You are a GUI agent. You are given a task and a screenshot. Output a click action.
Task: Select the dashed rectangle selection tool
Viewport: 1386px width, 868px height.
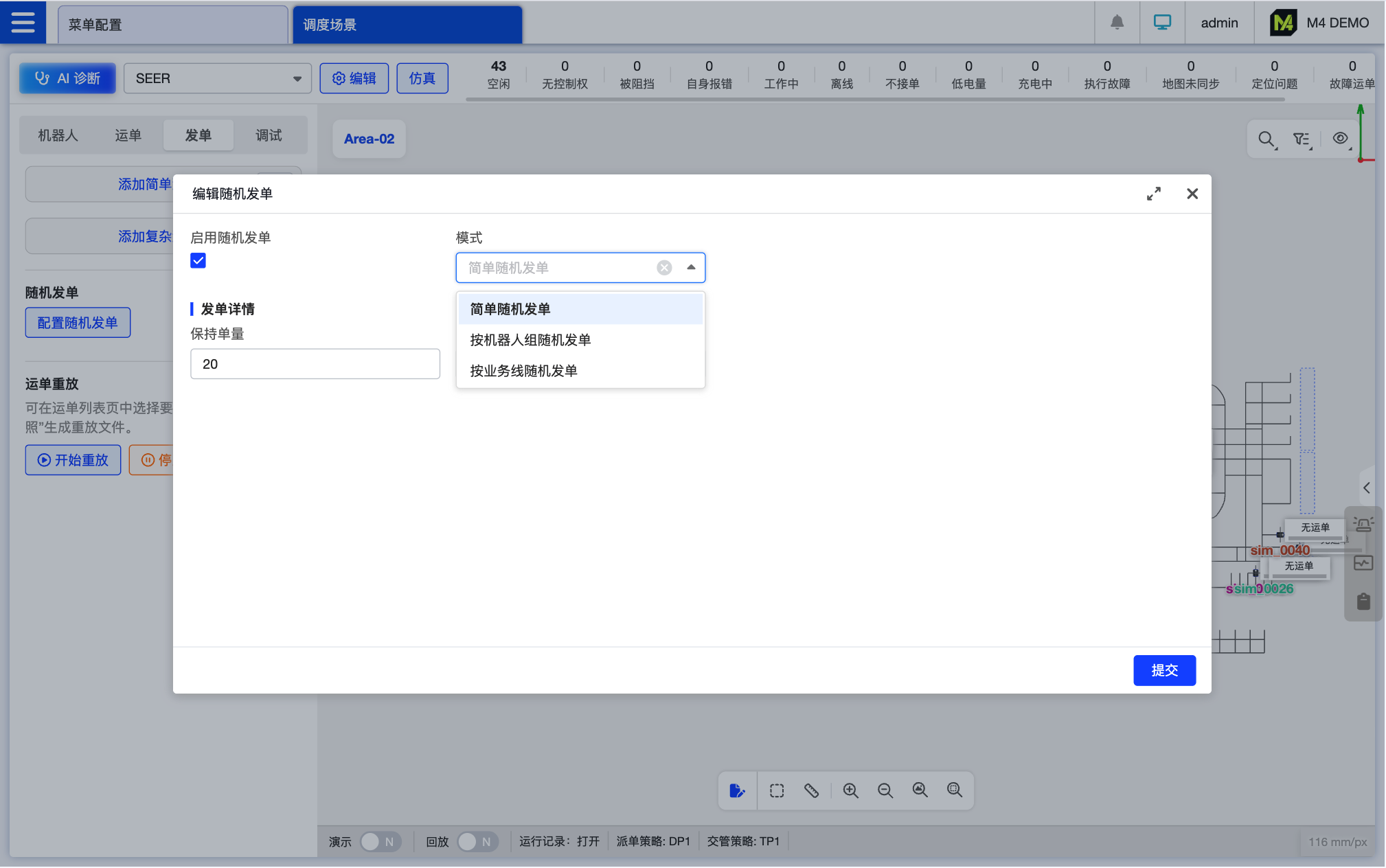click(777, 790)
